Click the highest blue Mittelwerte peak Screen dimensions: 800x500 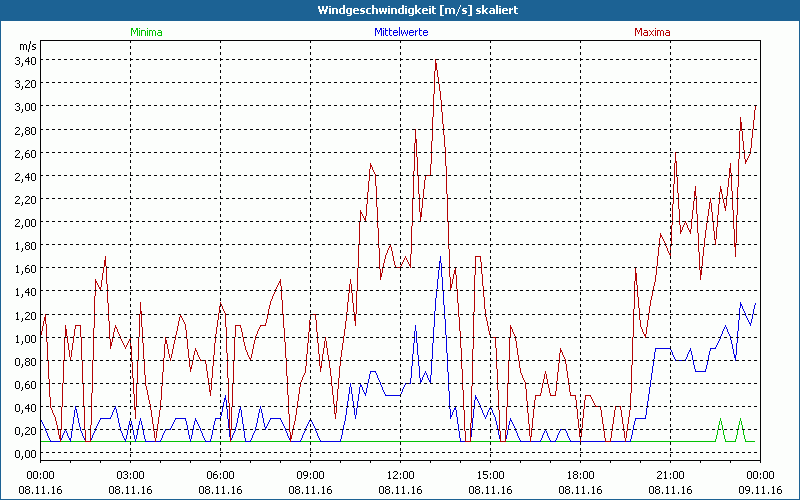tap(440, 257)
